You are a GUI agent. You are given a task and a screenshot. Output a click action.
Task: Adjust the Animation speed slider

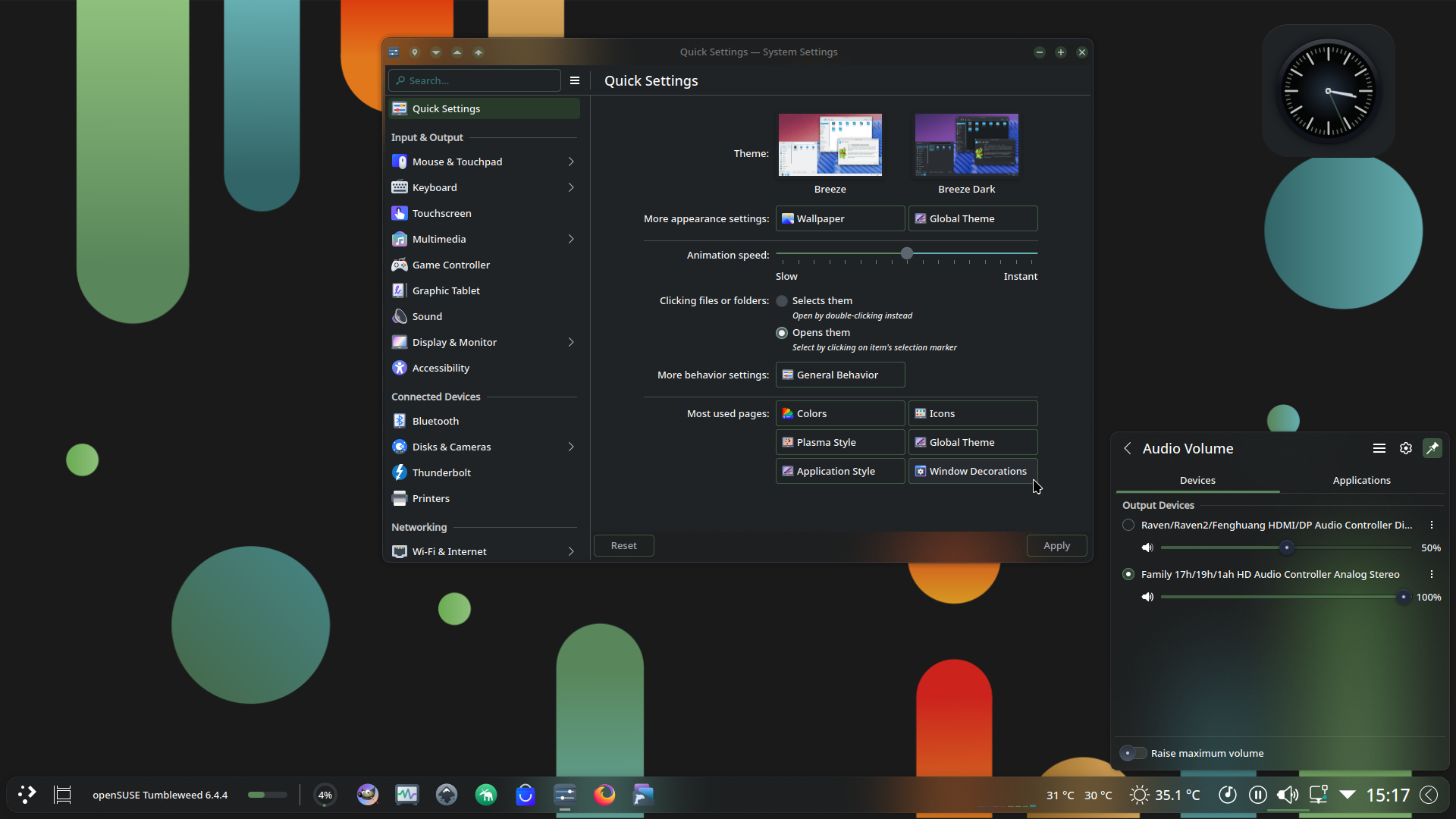(x=907, y=253)
